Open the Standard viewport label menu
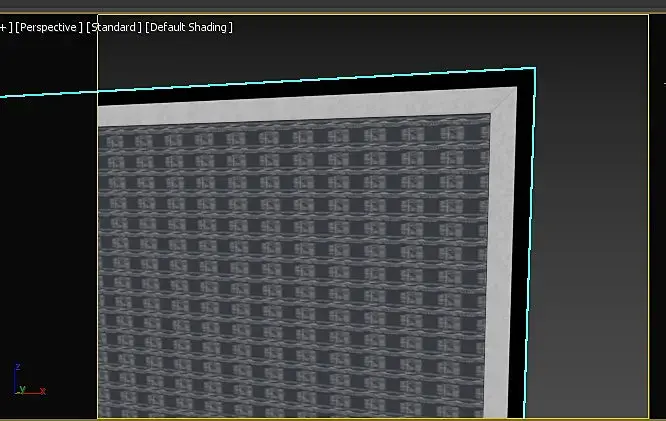The image size is (666, 421). point(113,28)
